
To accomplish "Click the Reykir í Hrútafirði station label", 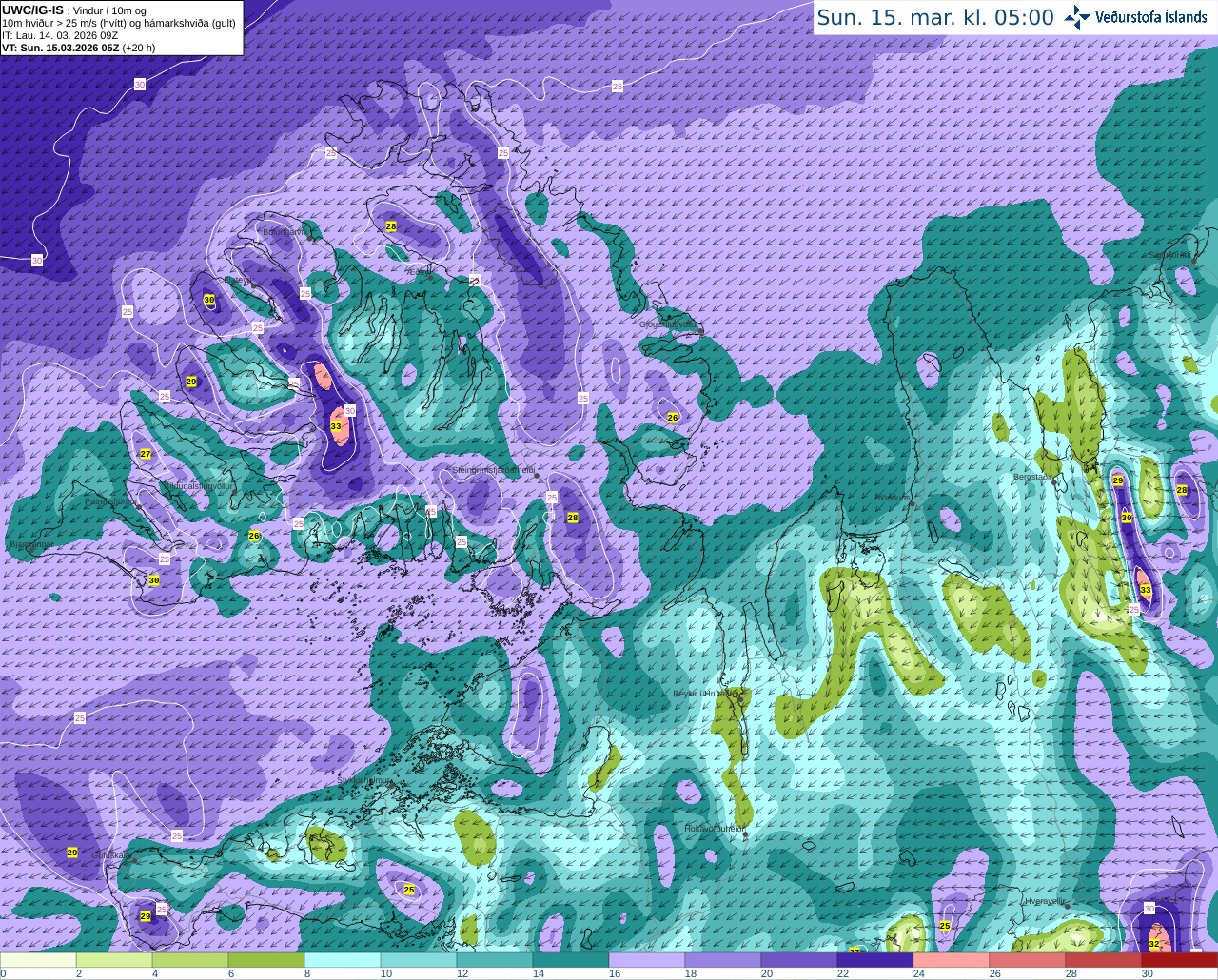I will 705,694.
